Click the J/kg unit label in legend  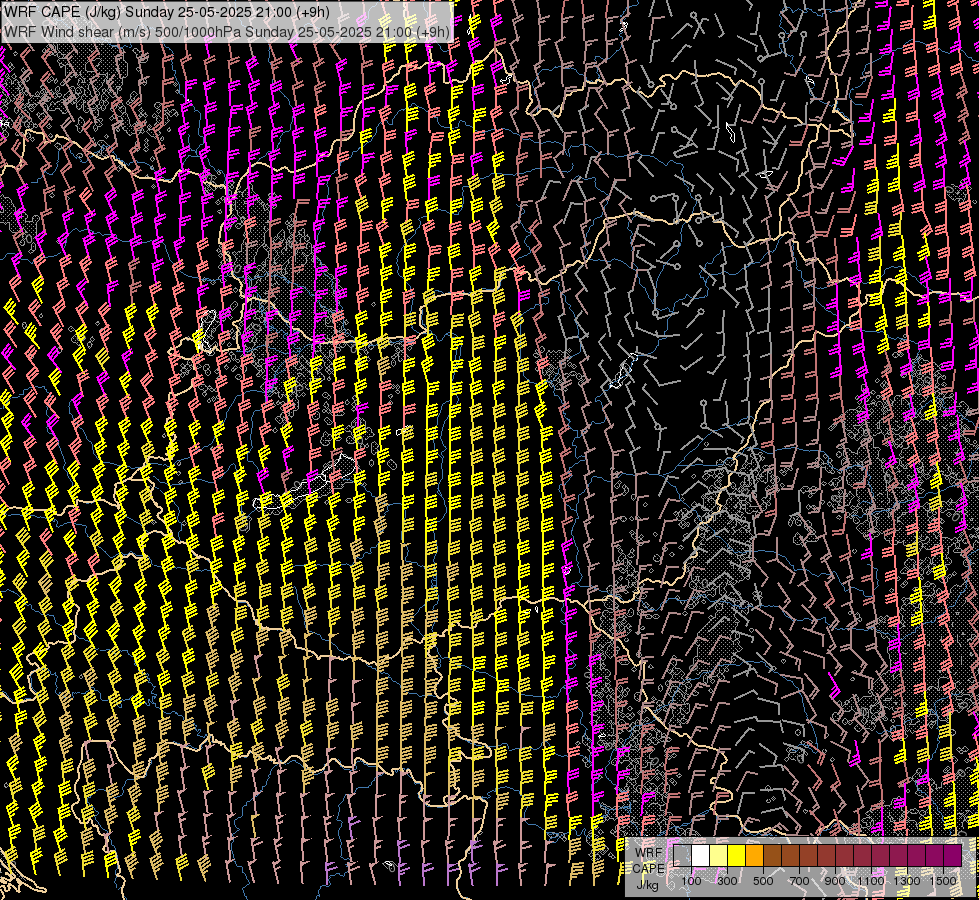click(x=648, y=885)
